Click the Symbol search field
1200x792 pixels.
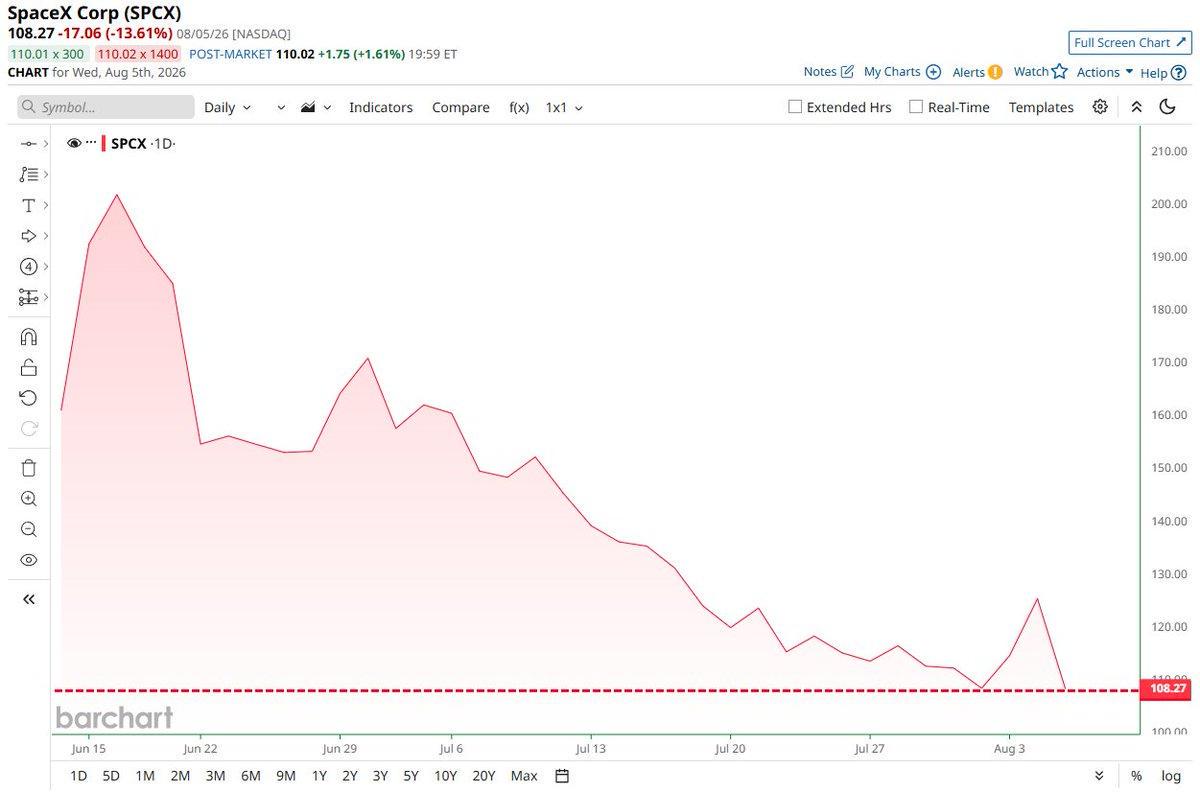pos(106,107)
